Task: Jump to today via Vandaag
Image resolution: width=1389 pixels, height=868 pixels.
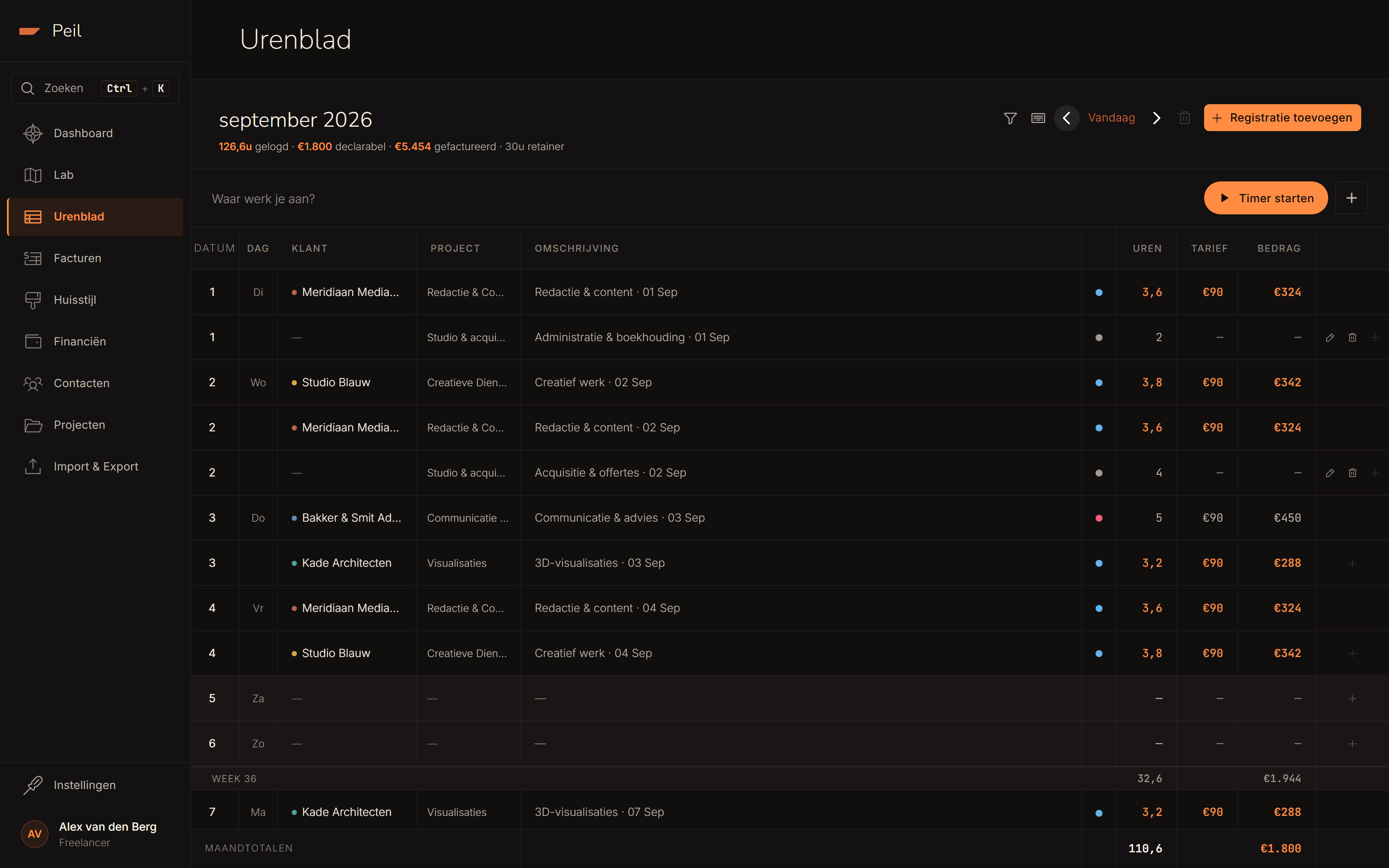Action: (x=1111, y=118)
